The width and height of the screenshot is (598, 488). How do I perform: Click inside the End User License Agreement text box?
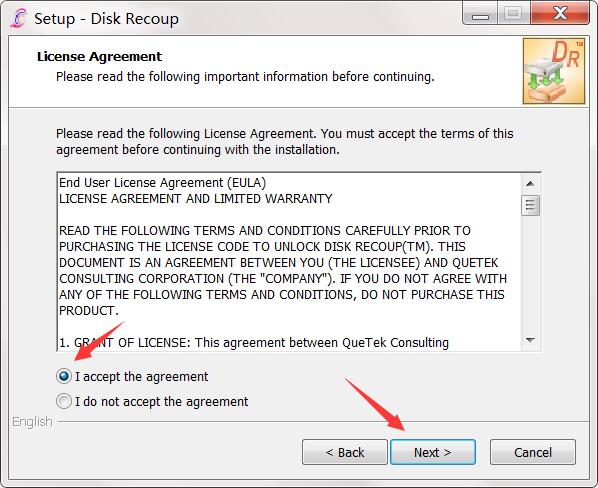[x=289, y=262]
